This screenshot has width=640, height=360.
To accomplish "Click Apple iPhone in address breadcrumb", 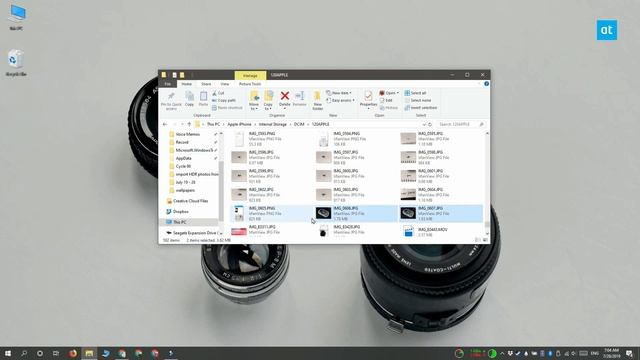I will click(239, 124).
